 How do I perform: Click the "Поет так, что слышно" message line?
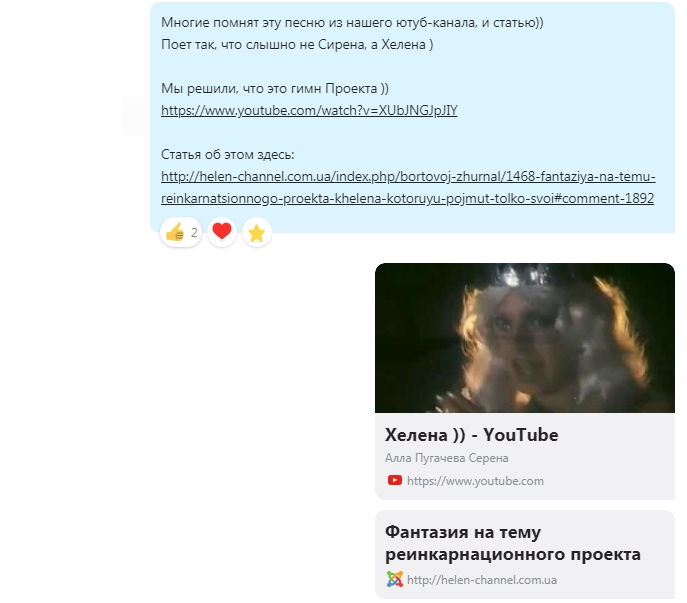tap(297, 44)
